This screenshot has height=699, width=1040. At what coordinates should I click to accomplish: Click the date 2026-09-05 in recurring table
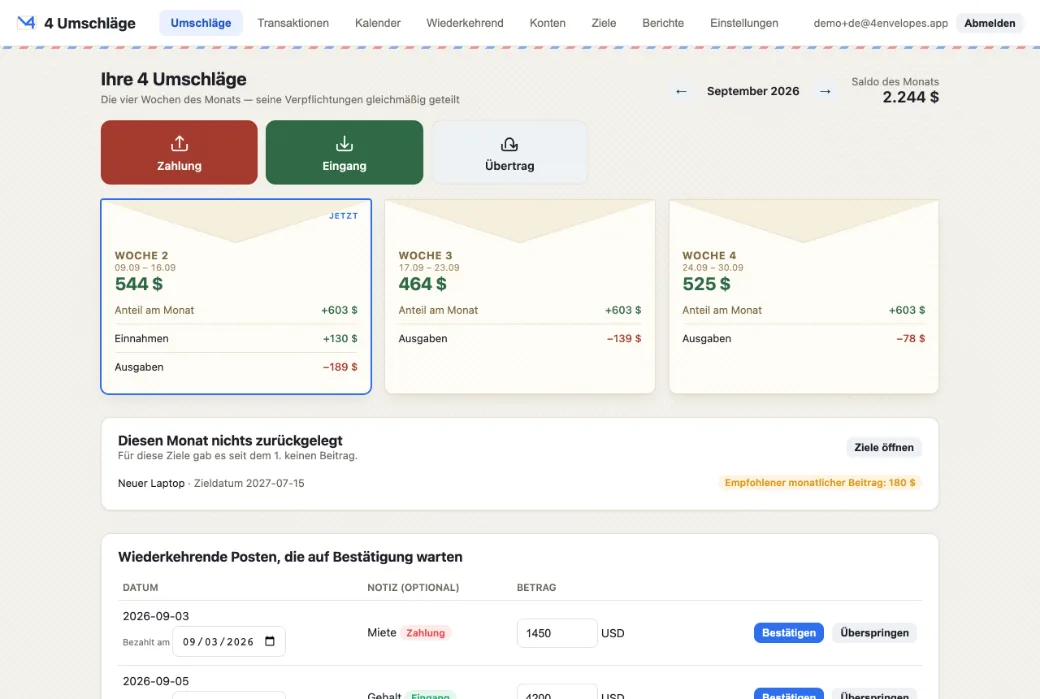click(156, 681)
